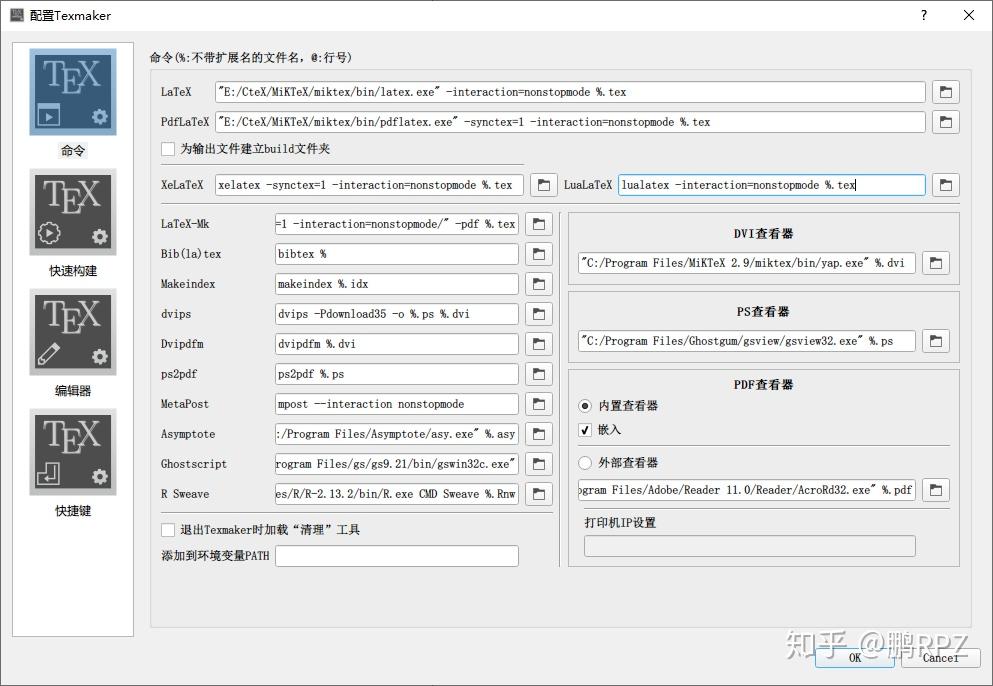Close the 配置Texmaker dialog
Viewport: 993px width, 686px height.
click(969, 15)
